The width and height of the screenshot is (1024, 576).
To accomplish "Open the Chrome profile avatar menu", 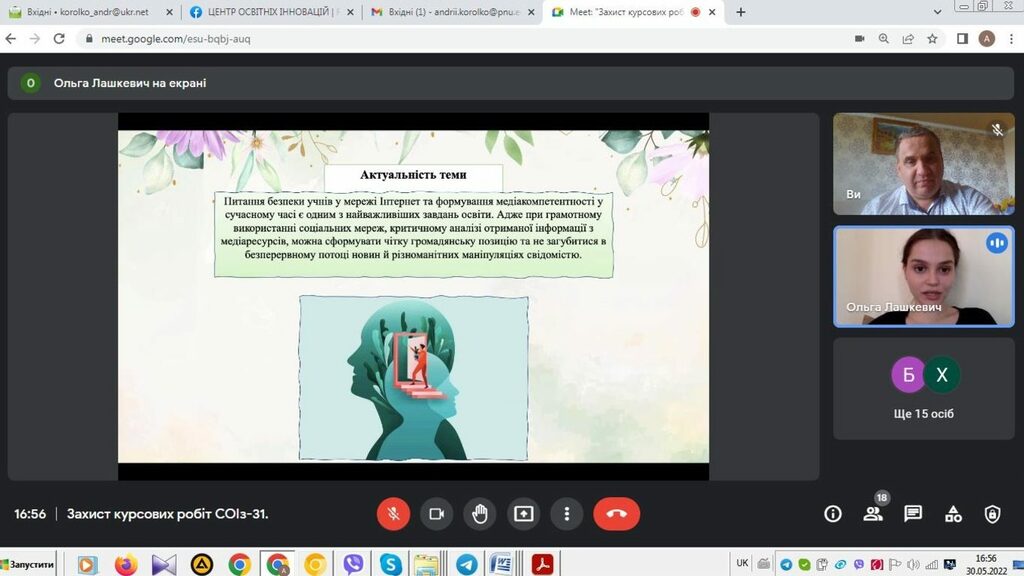I will (x=987, y=39).
